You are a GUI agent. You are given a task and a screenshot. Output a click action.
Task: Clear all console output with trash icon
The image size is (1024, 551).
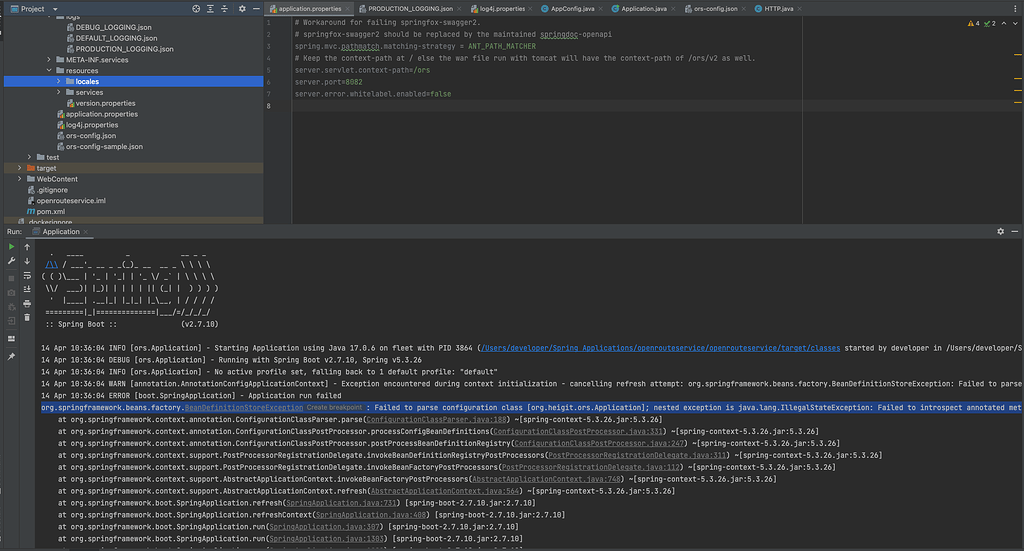pos(27,317)
